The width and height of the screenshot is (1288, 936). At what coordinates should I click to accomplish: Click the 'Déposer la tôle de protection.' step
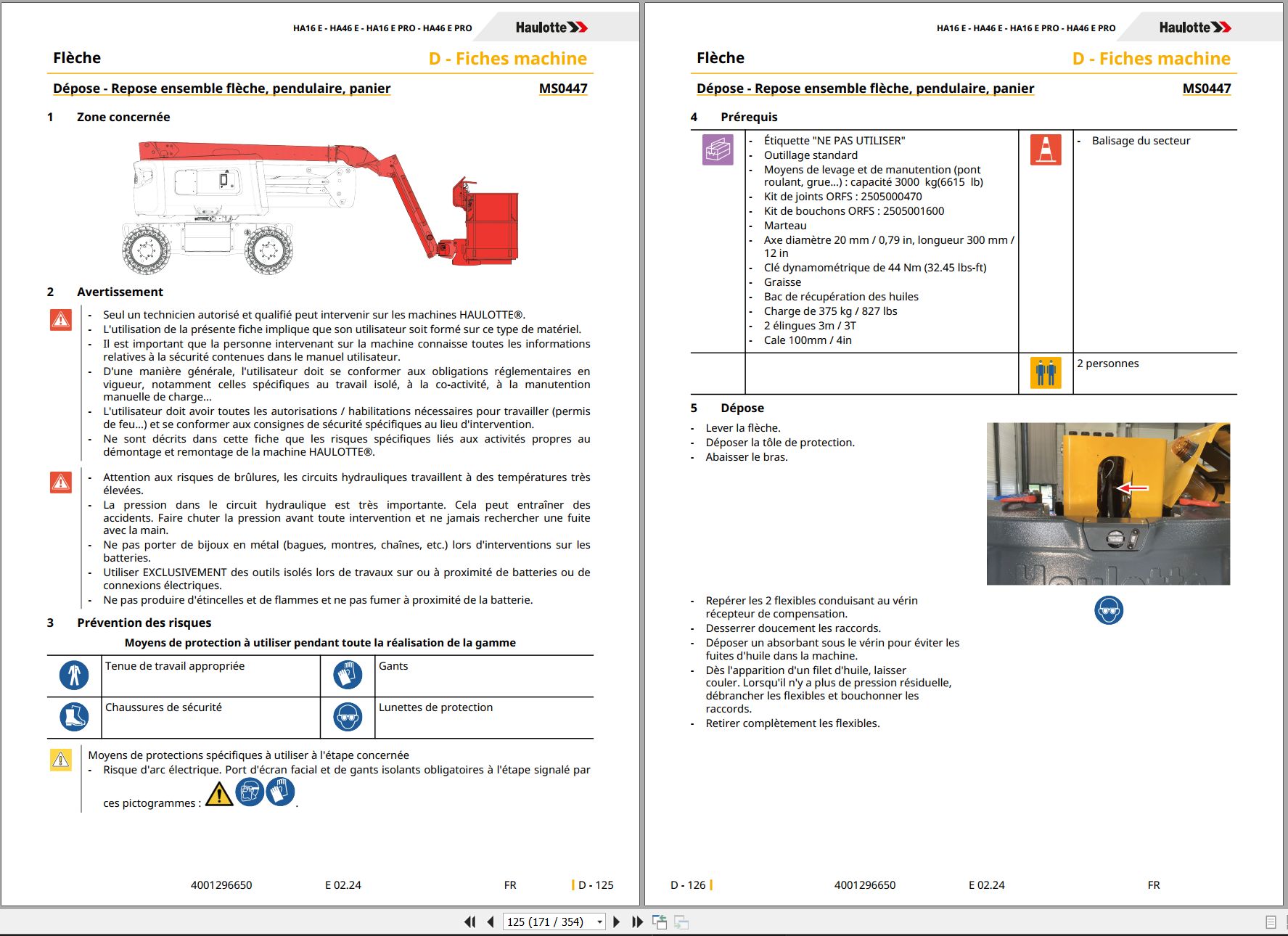click(x=780, y=443)
